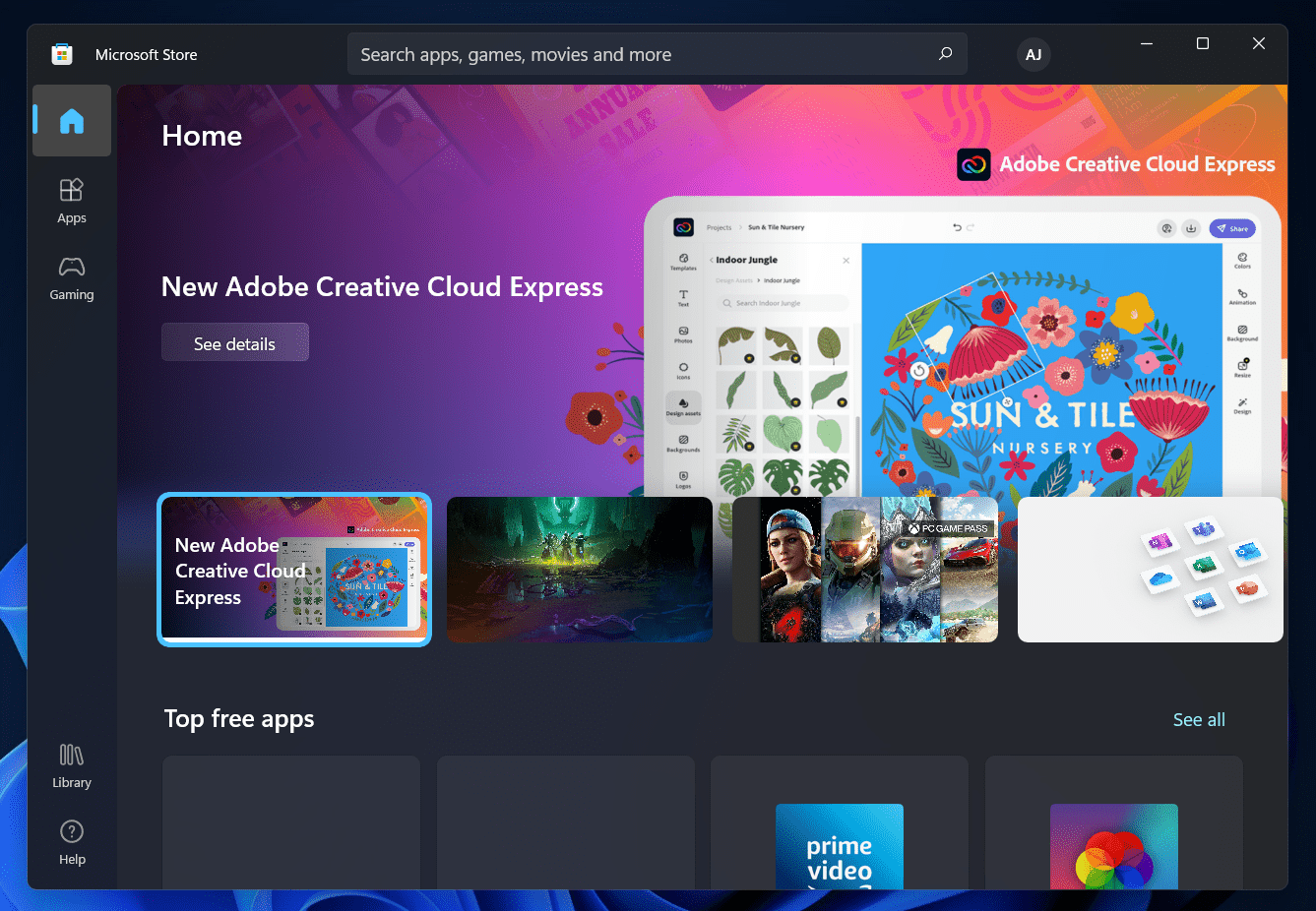Click the Microsoft Store logo icon
Viewport: 1316px width, 911px height.
tap(62, 54)
